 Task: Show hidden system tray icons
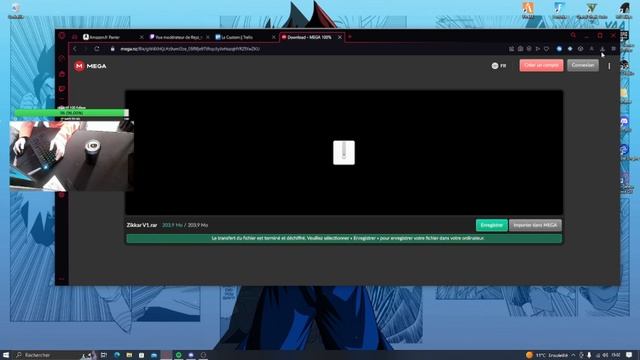[573, 355]
